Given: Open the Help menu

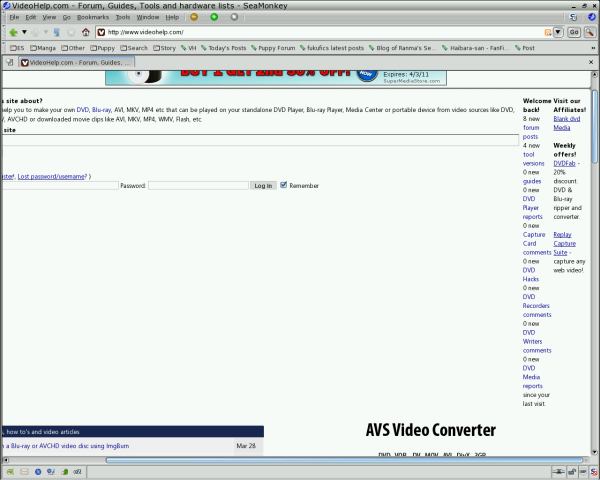Looking at the screenshot, I should pos(172,17).
